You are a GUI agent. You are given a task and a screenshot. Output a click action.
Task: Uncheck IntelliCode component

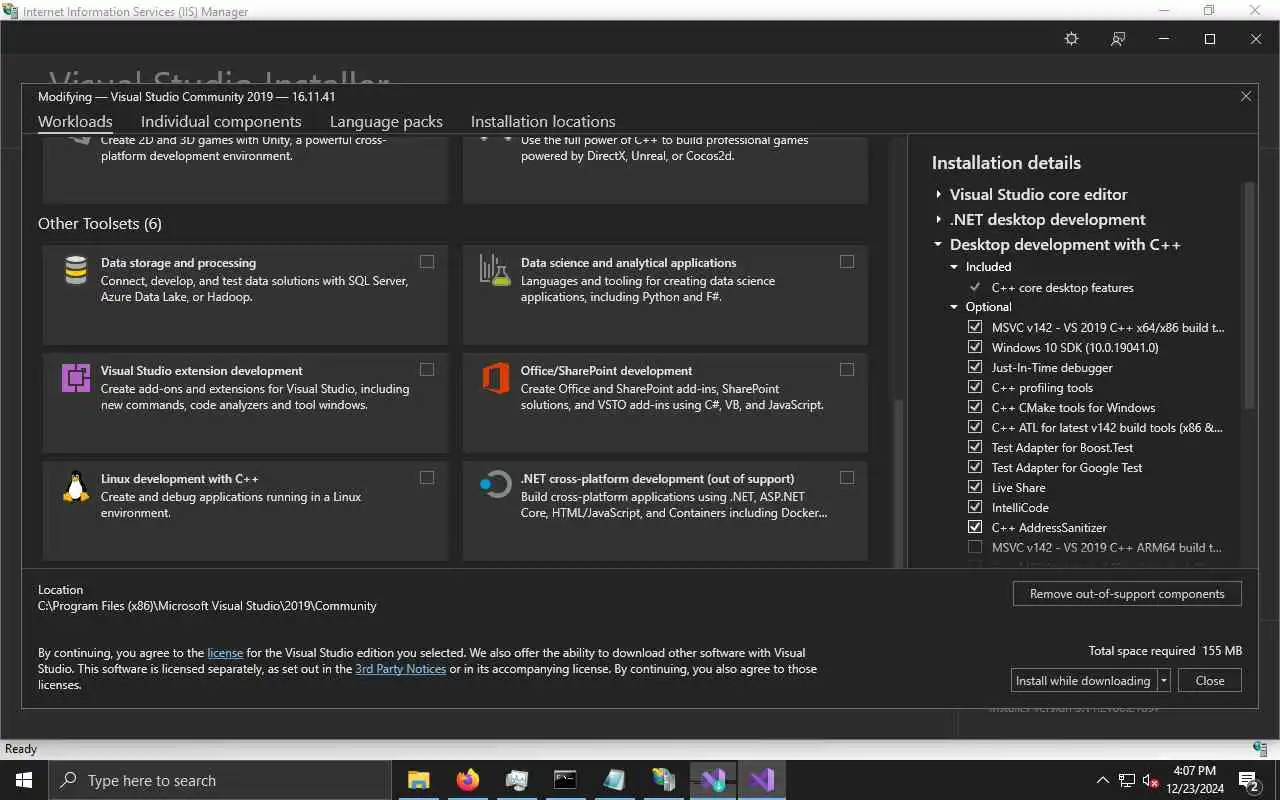click(975, 507)
